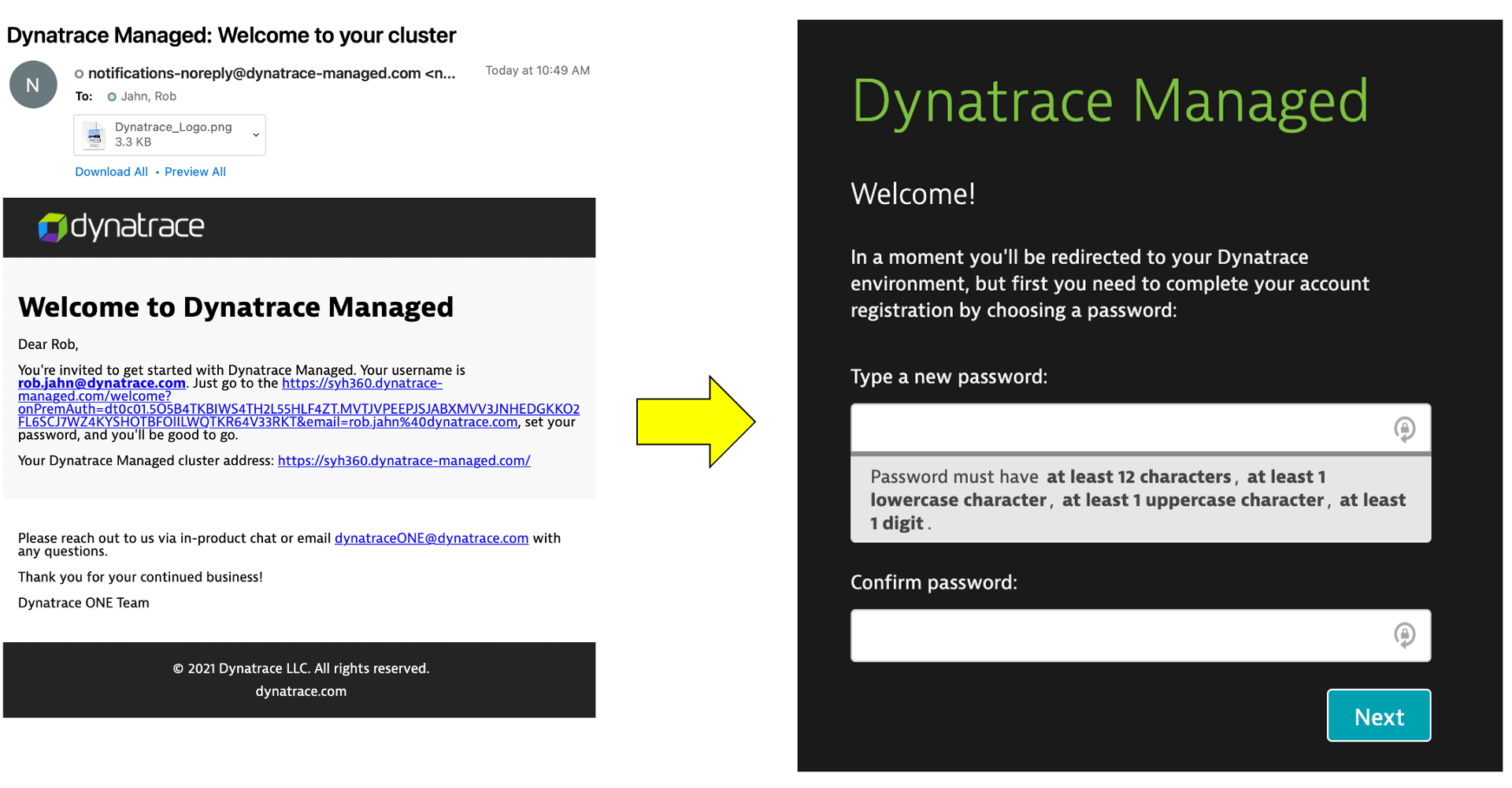Click the password manager icon in confirm password field
The image size is (1512, 788).
[1404, 635]
